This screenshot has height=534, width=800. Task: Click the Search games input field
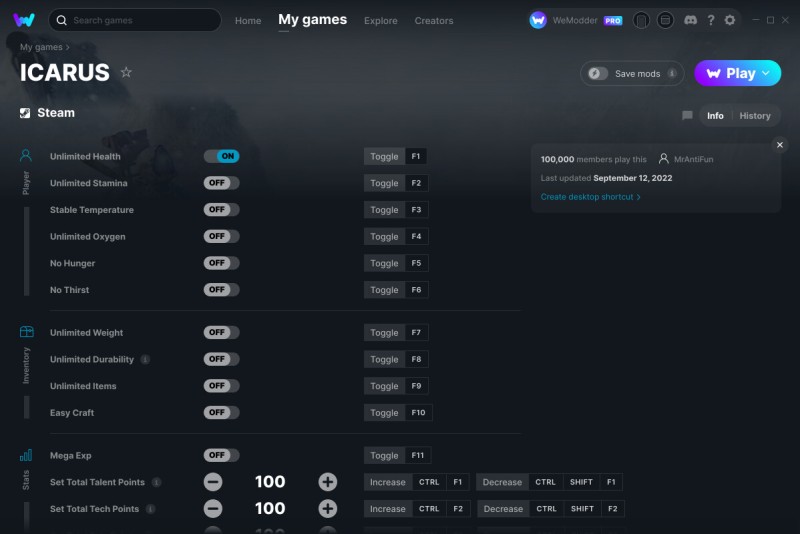[135, 20]
